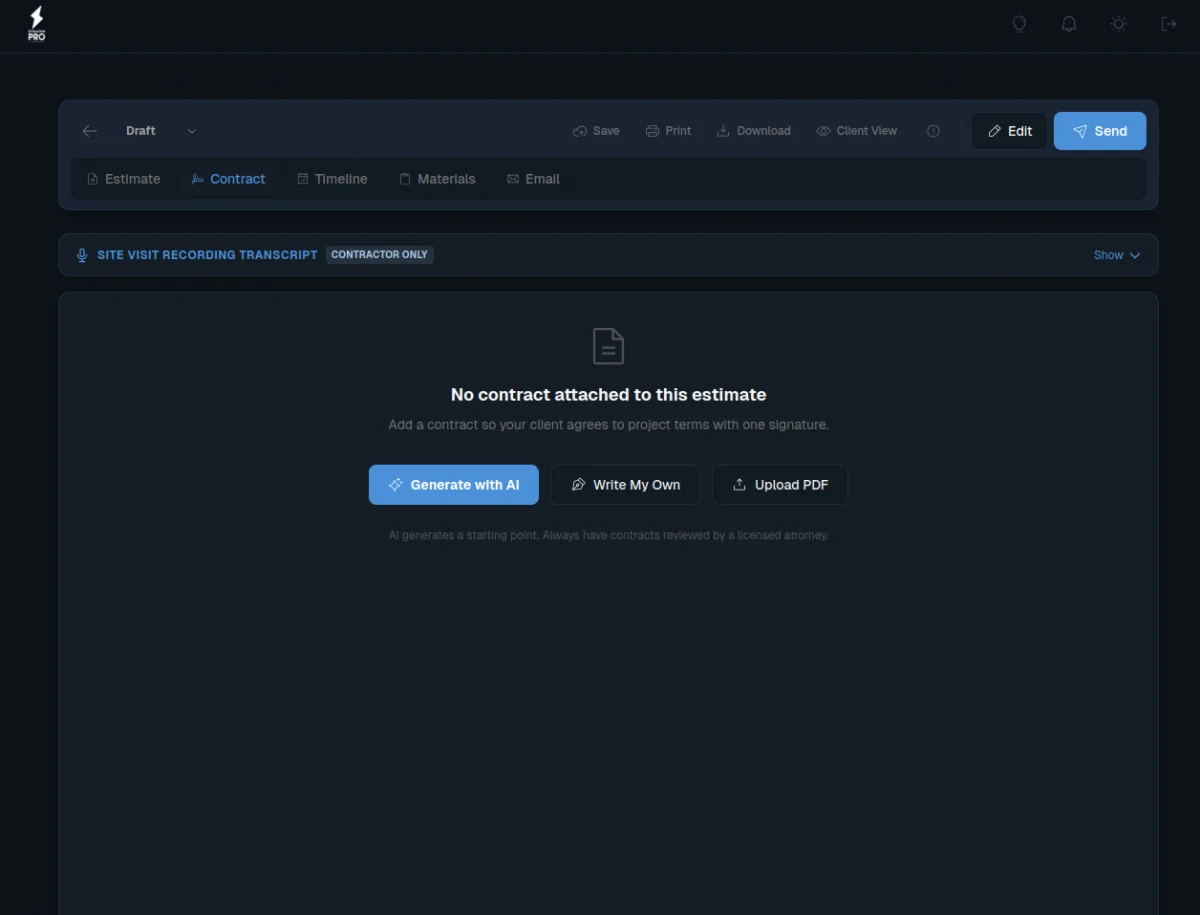Switch to the Timeline tab
This screenshot has height=915, width=1200.
point(332,178)
